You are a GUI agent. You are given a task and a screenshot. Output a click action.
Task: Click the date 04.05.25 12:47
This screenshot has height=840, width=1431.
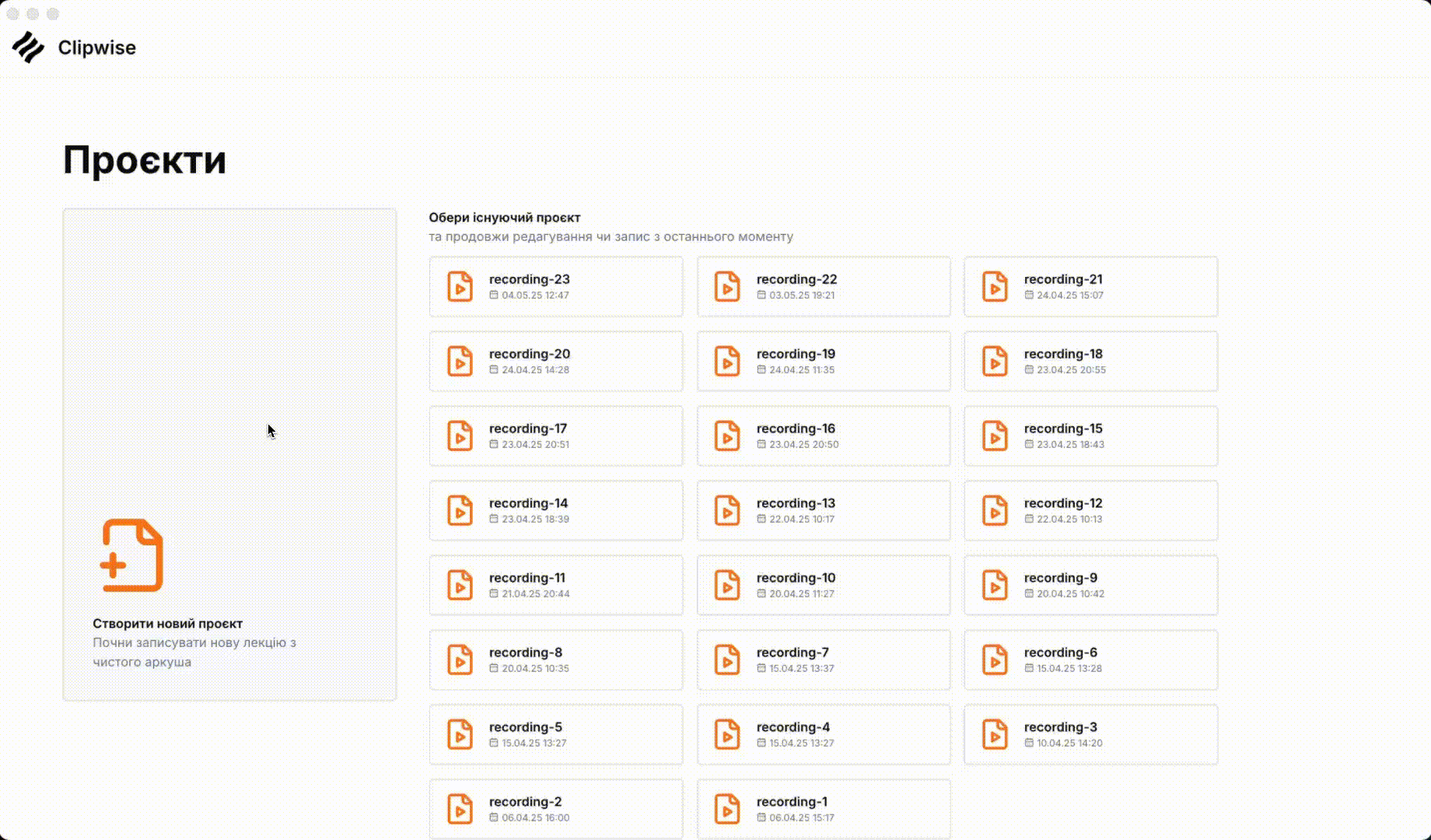[535, 296]
